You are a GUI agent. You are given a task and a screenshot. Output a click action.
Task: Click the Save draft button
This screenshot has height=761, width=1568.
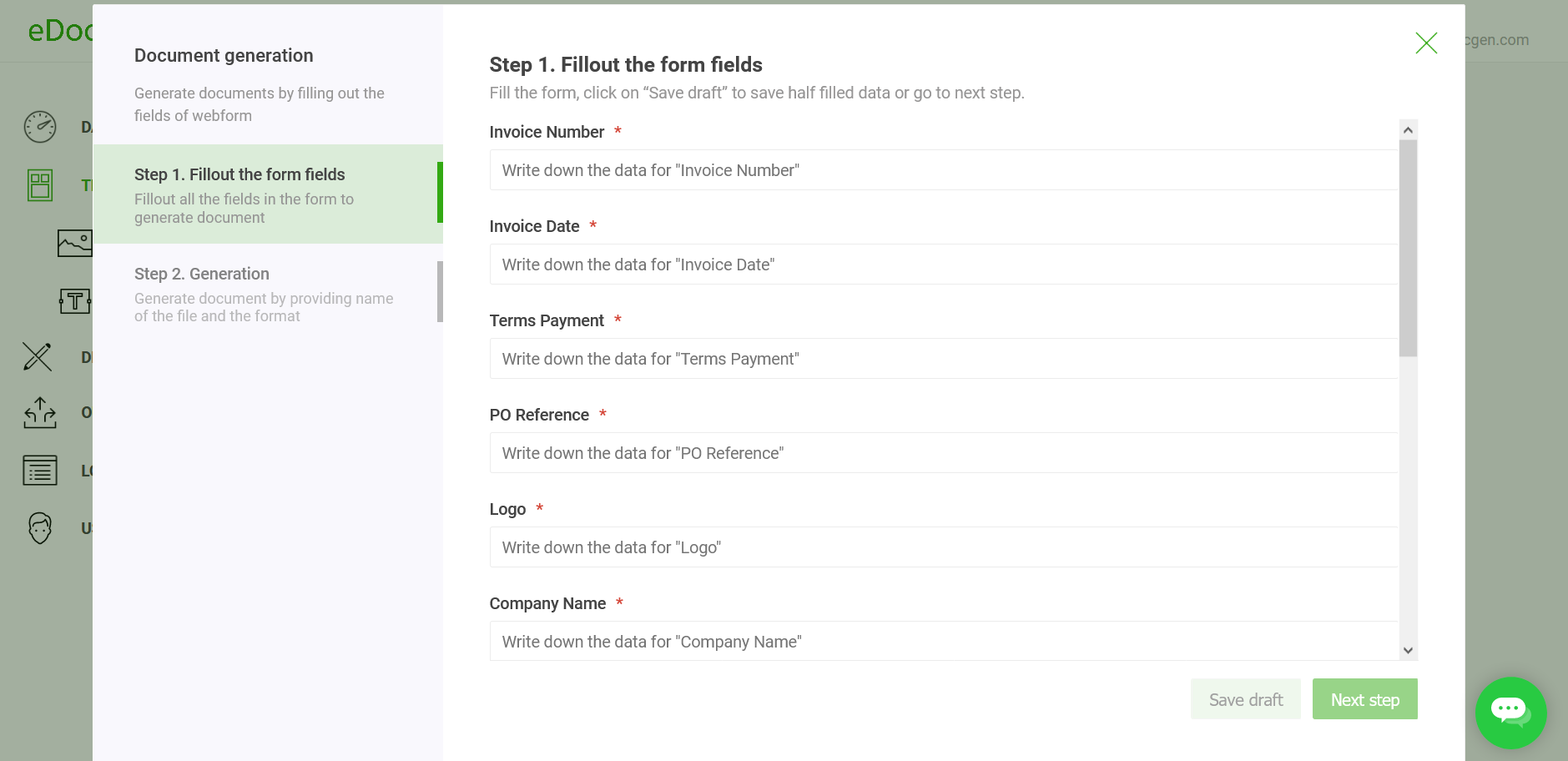point(1245,699)
